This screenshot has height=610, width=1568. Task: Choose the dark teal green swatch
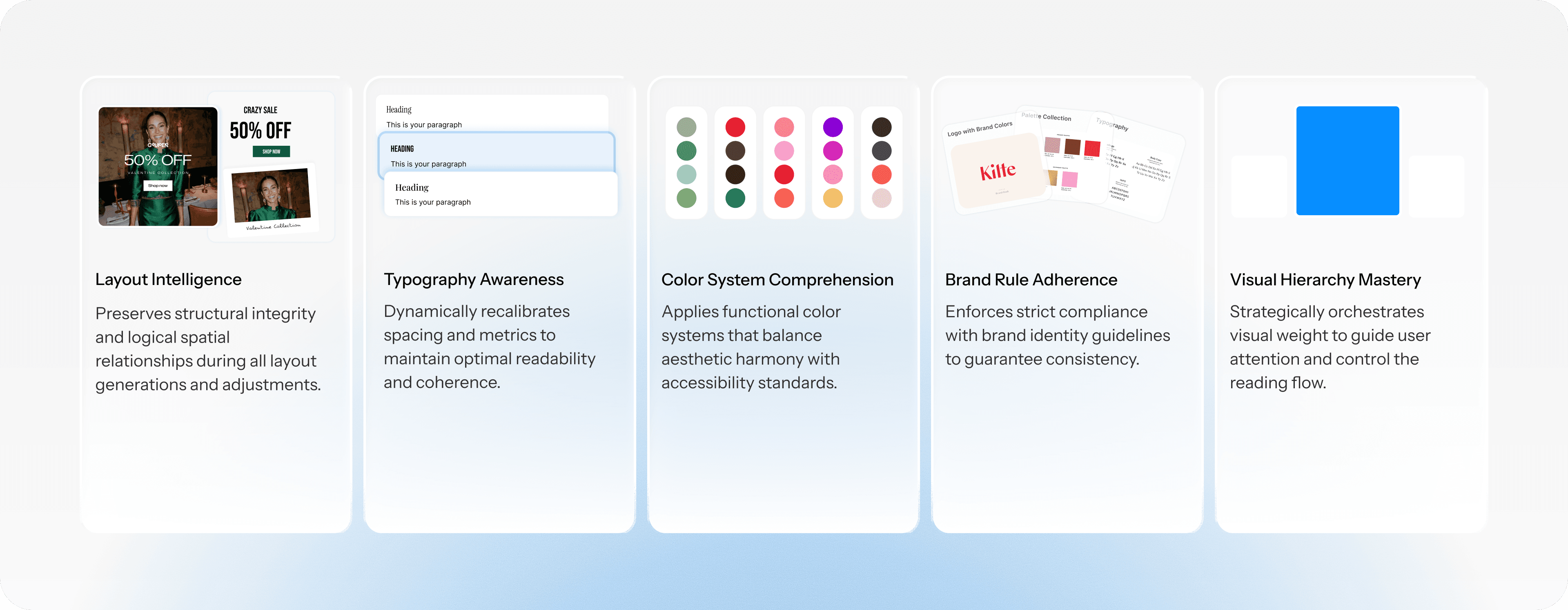click(x=735, y=198)
